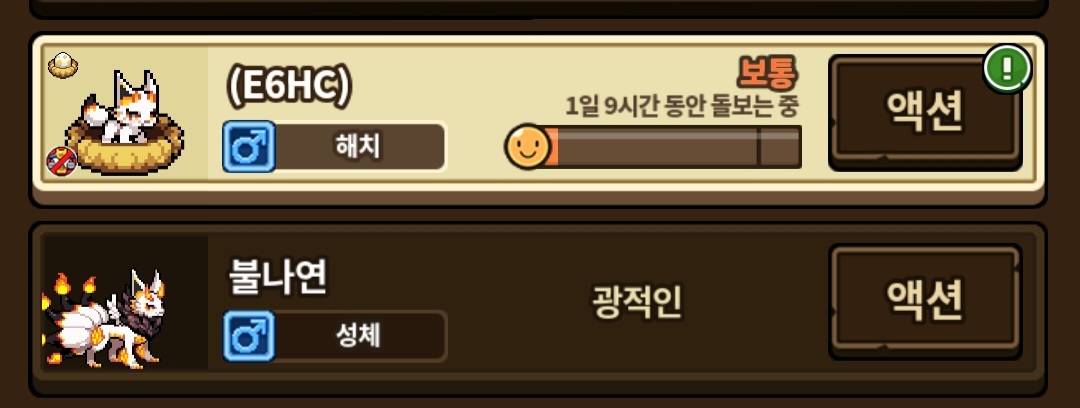Select the 불나연 nine-tailed fox sprite
Screen dimensions: 1080x408
(105, 317)
